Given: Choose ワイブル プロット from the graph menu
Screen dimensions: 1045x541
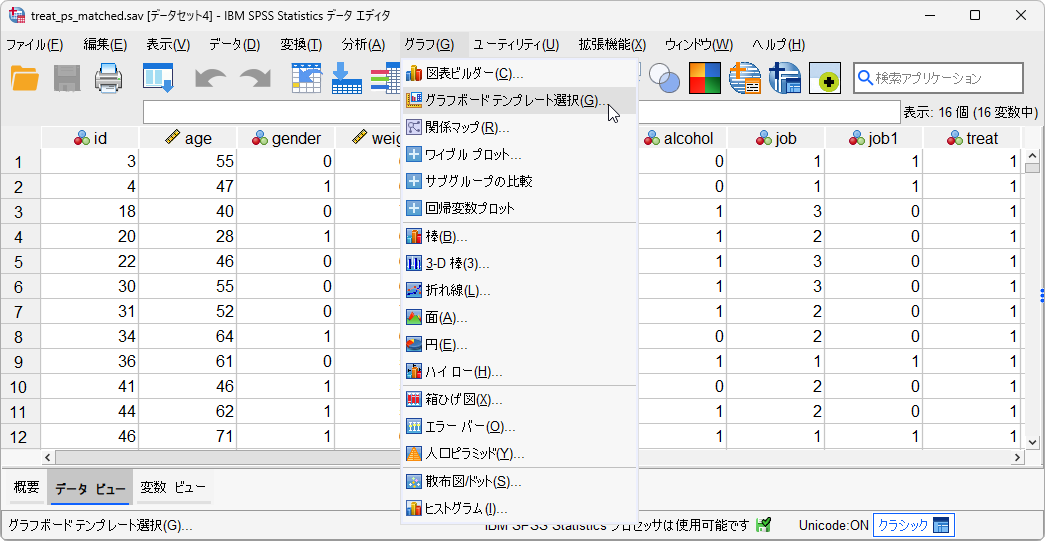Looking at the screenshot, I should pyautogui.click(x=520, y=155).
